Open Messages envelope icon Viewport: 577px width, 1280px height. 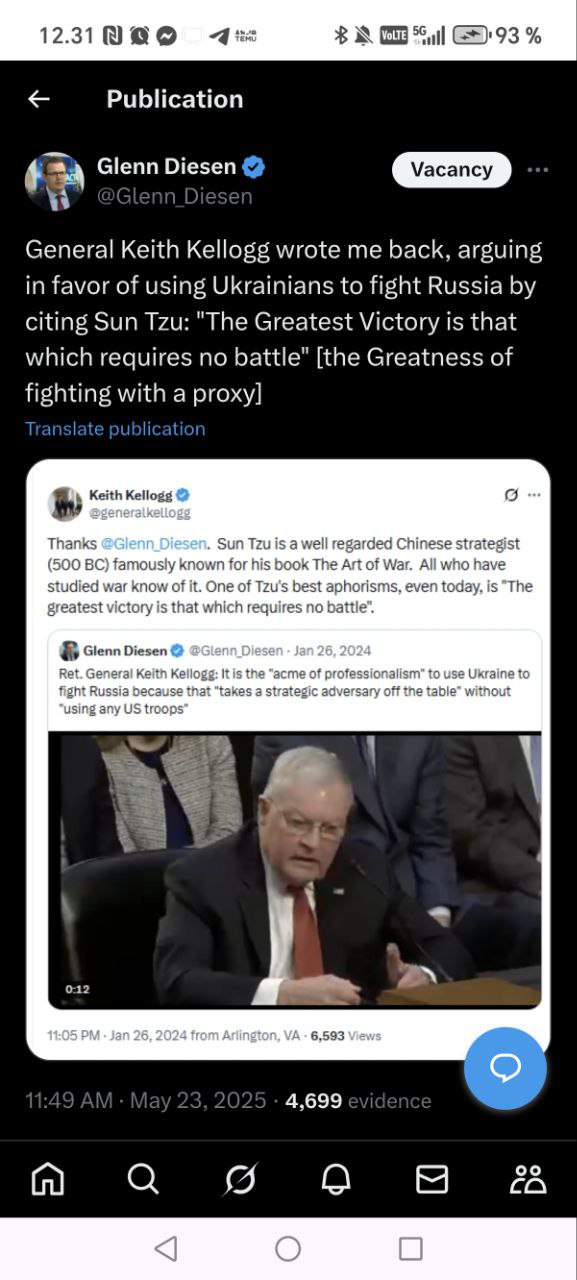(432, 1180)
